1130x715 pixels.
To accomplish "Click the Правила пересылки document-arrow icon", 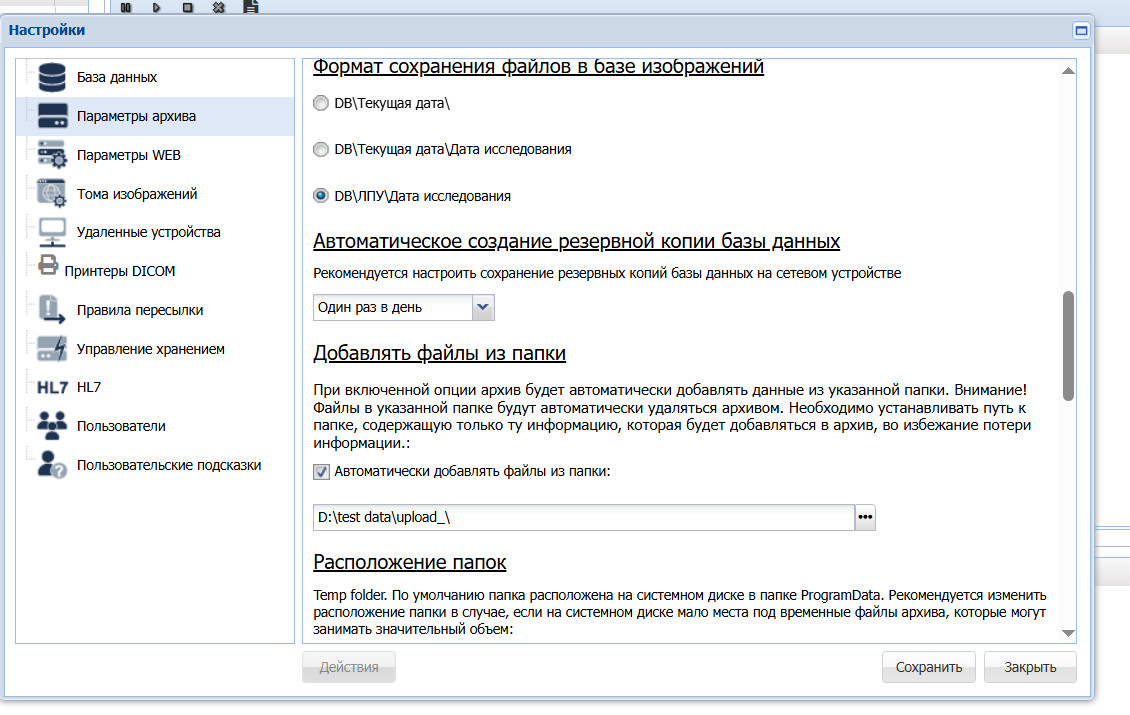I will 52,310.
